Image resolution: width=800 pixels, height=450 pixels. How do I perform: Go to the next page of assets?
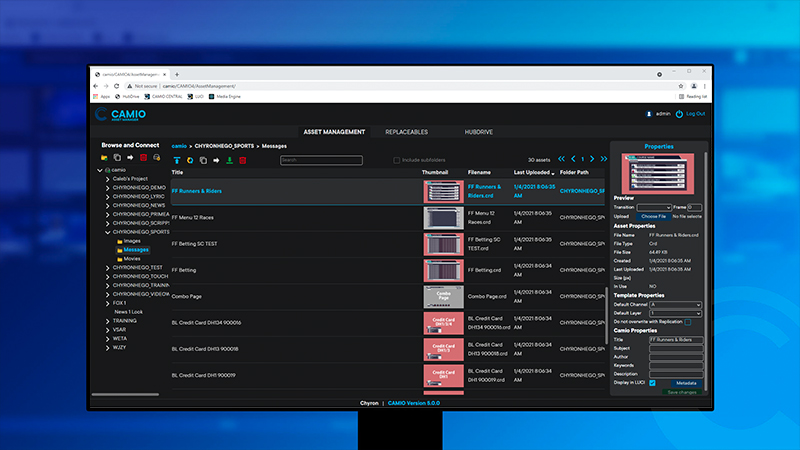pyautogui.click(x=592, y=159)
